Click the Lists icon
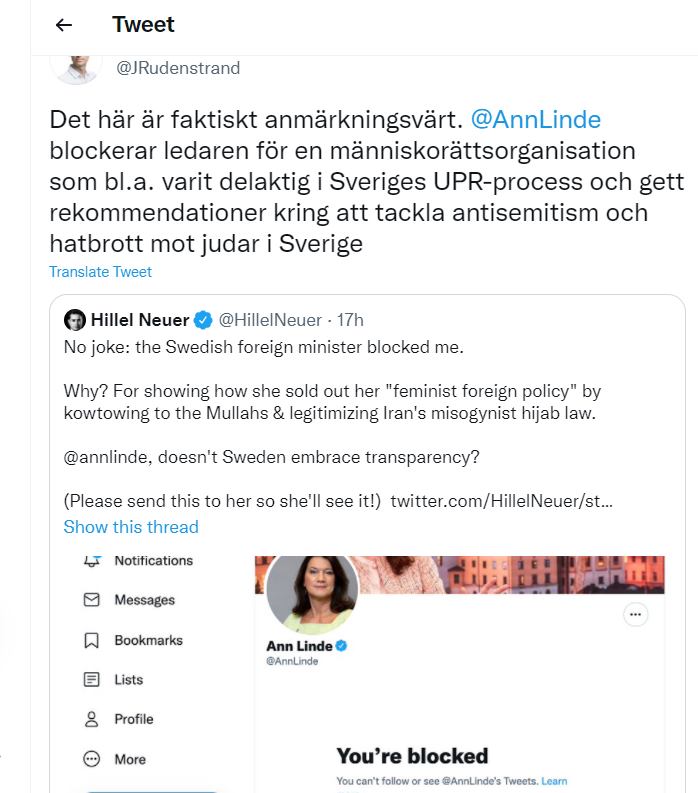 pos(92,680)
